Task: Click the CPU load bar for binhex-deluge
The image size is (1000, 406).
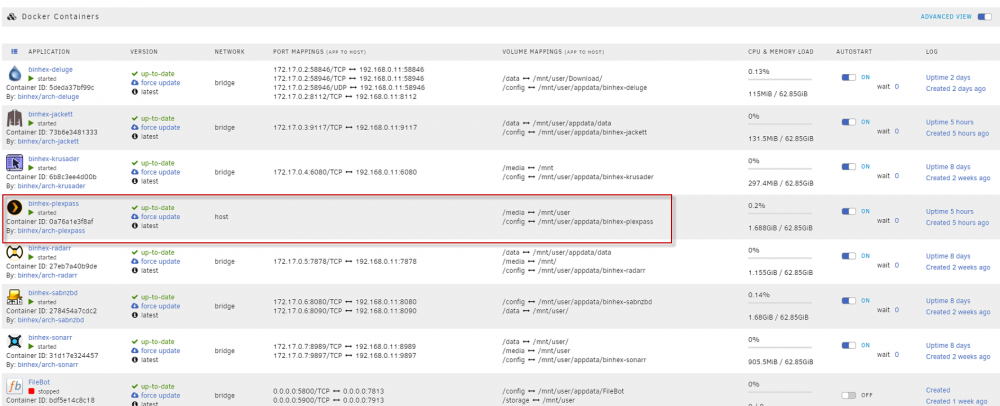Action: tap(780, 80)
